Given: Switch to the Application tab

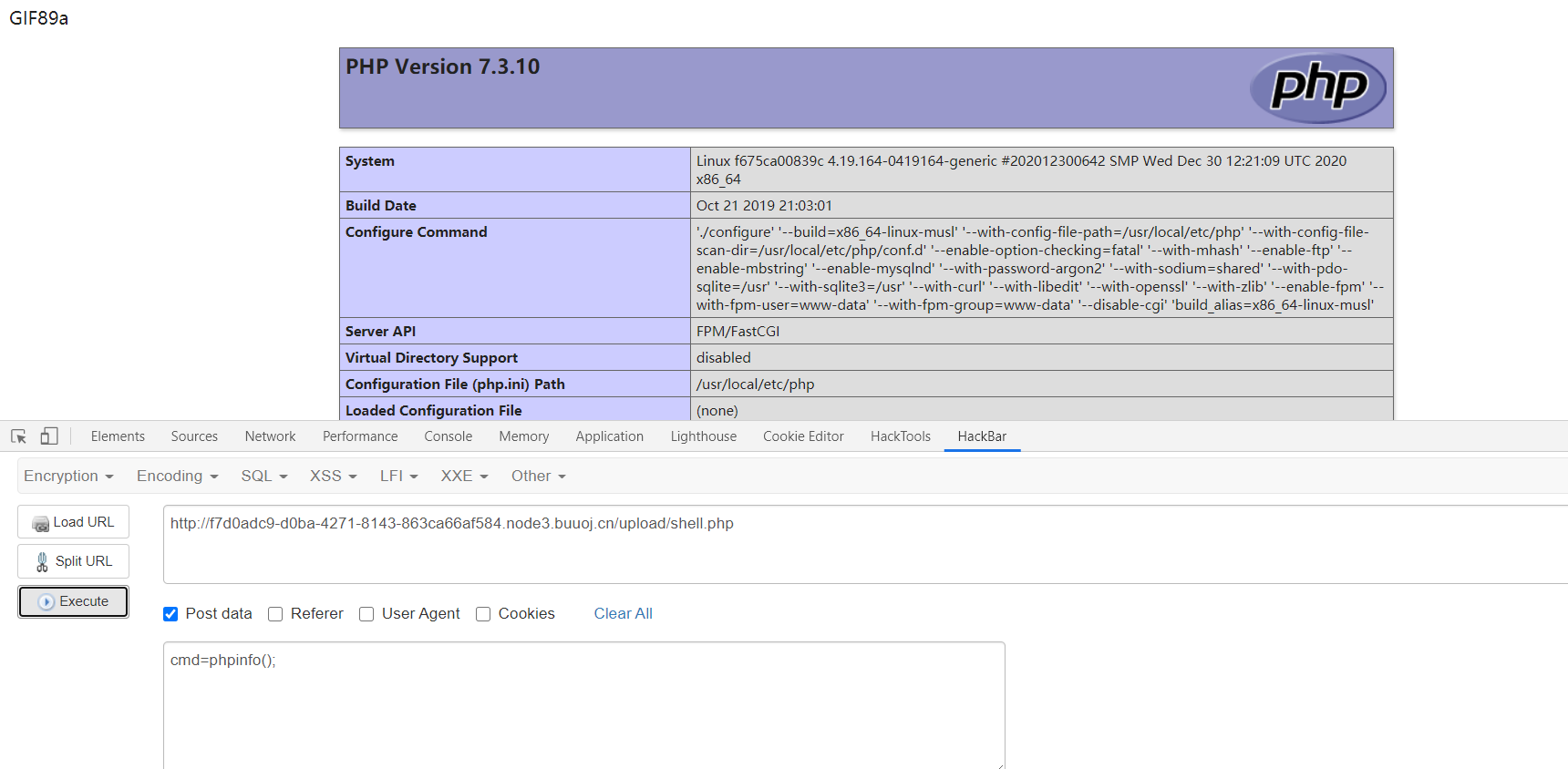Looking at the screenshot, I should click(x=609, y=436).
